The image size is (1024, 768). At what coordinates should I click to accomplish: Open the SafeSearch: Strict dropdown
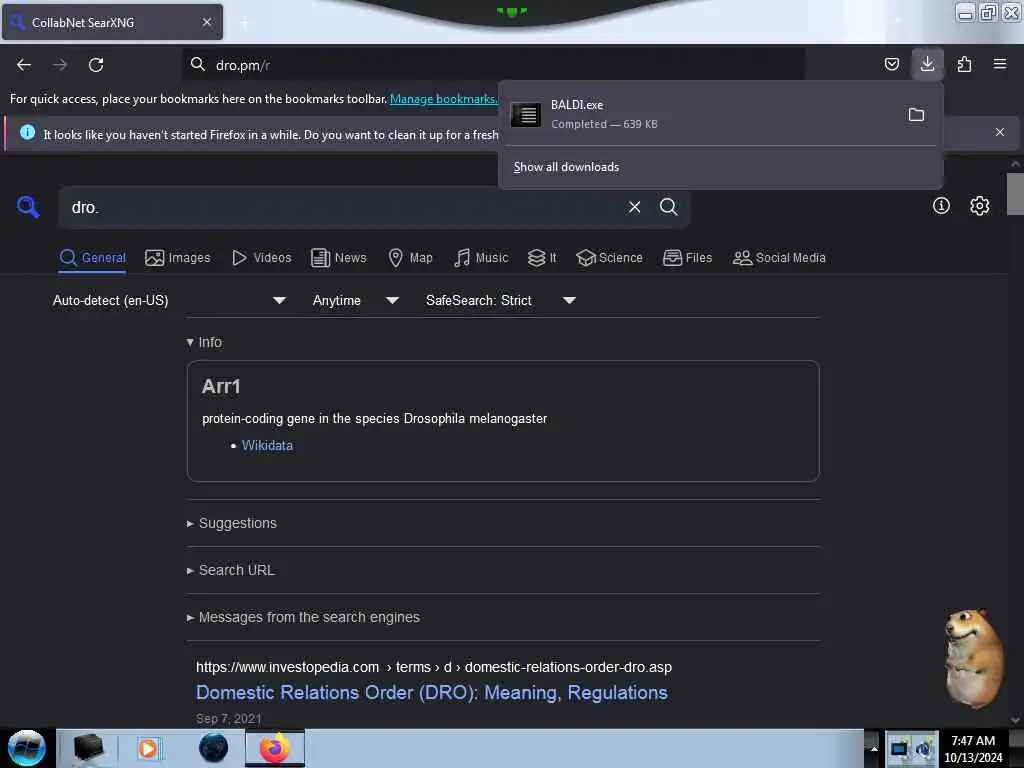coord(501,300)
